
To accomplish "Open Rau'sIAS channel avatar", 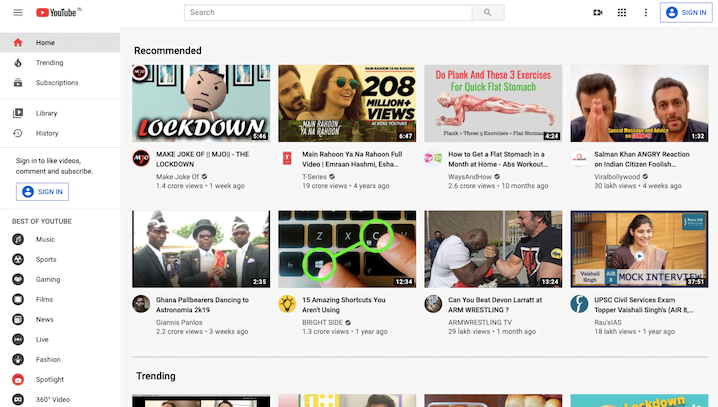I will click(x=579, y=304).
